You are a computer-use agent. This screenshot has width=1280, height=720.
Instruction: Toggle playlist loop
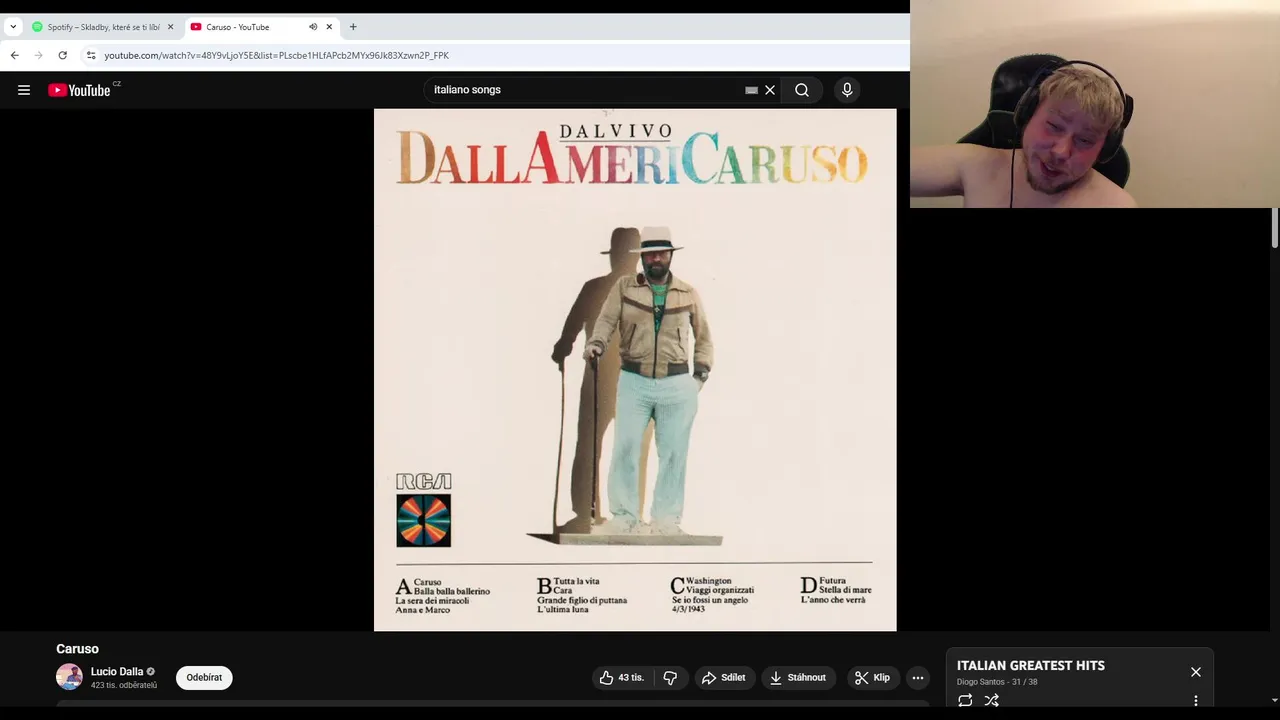(965, 701)
